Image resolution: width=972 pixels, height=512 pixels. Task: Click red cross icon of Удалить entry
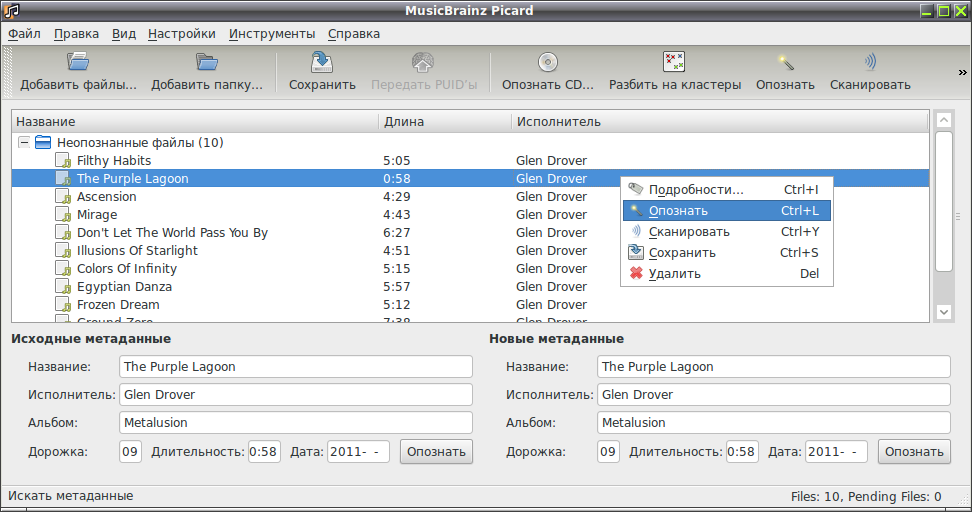point(635,273)
